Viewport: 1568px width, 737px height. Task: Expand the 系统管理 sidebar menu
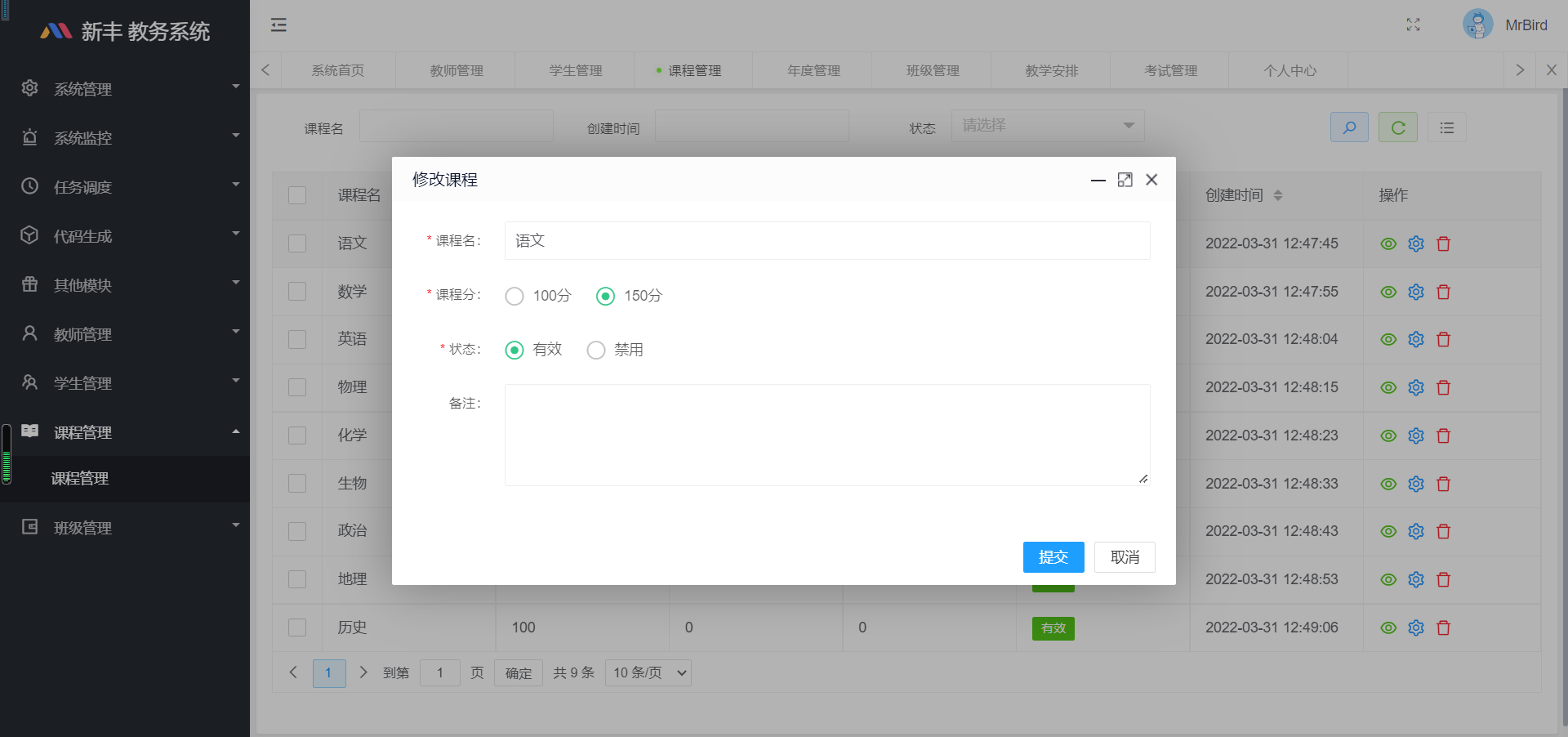[125, 88]
